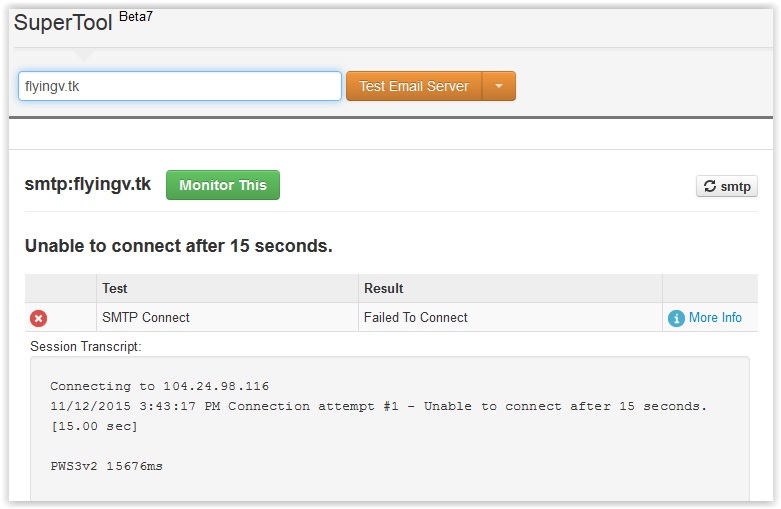Click the refresh icon on the smtp button

pyautogui.click(x=710, y=186)
